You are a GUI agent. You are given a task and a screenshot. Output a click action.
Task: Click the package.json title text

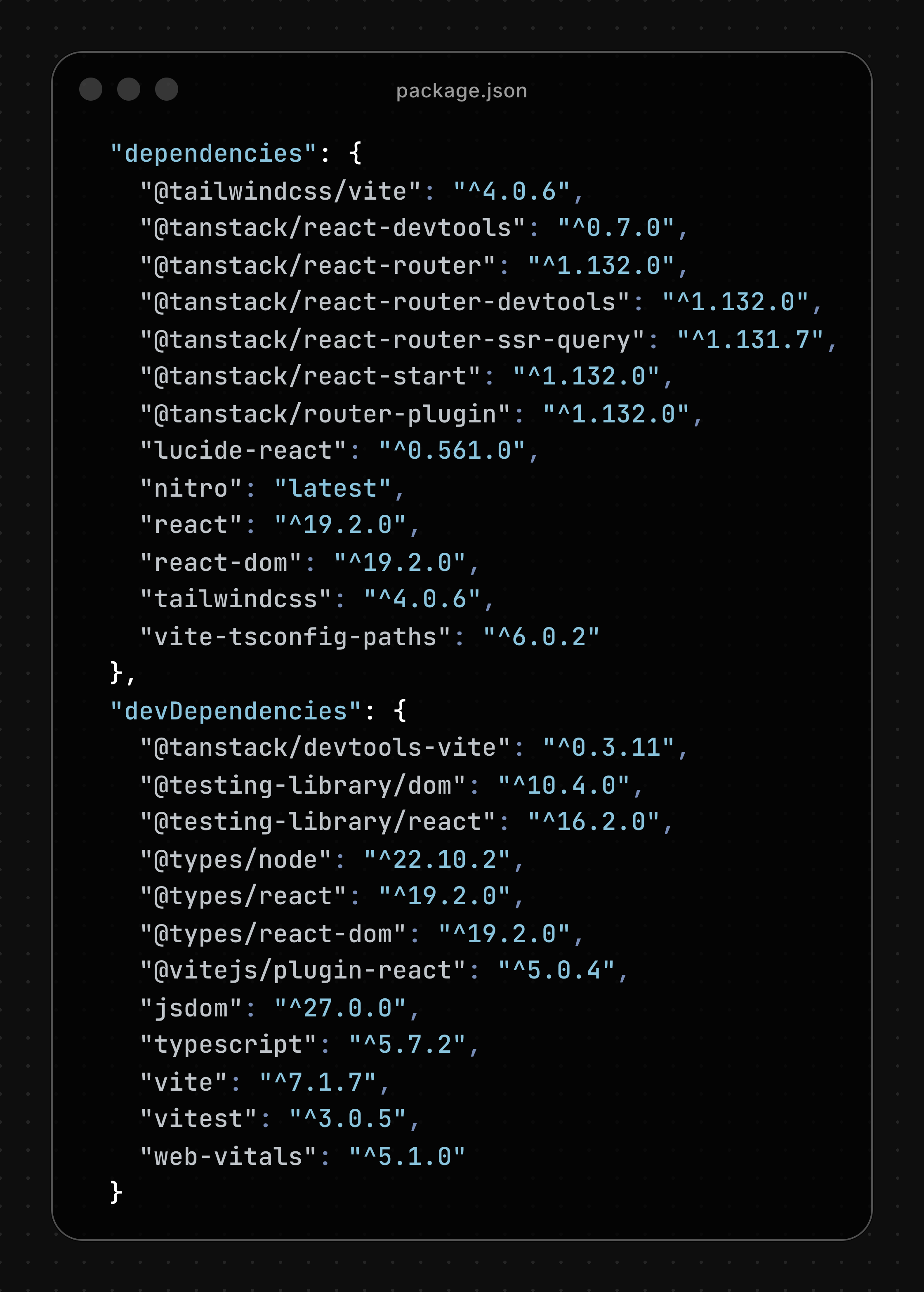pos(462,90)
